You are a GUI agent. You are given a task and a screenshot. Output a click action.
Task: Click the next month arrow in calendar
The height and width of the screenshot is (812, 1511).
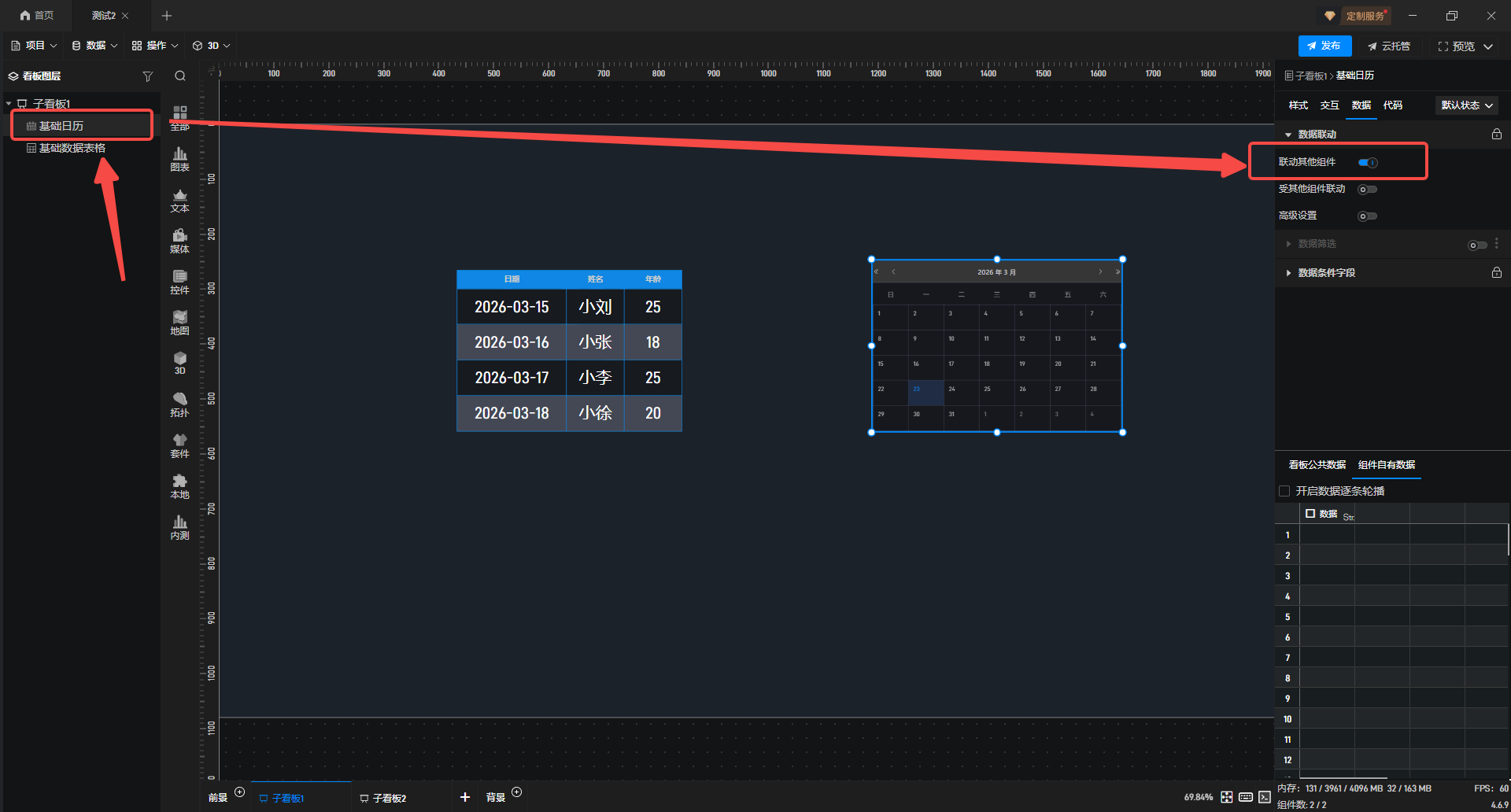pyautogui.click(x=1100, y=272)
